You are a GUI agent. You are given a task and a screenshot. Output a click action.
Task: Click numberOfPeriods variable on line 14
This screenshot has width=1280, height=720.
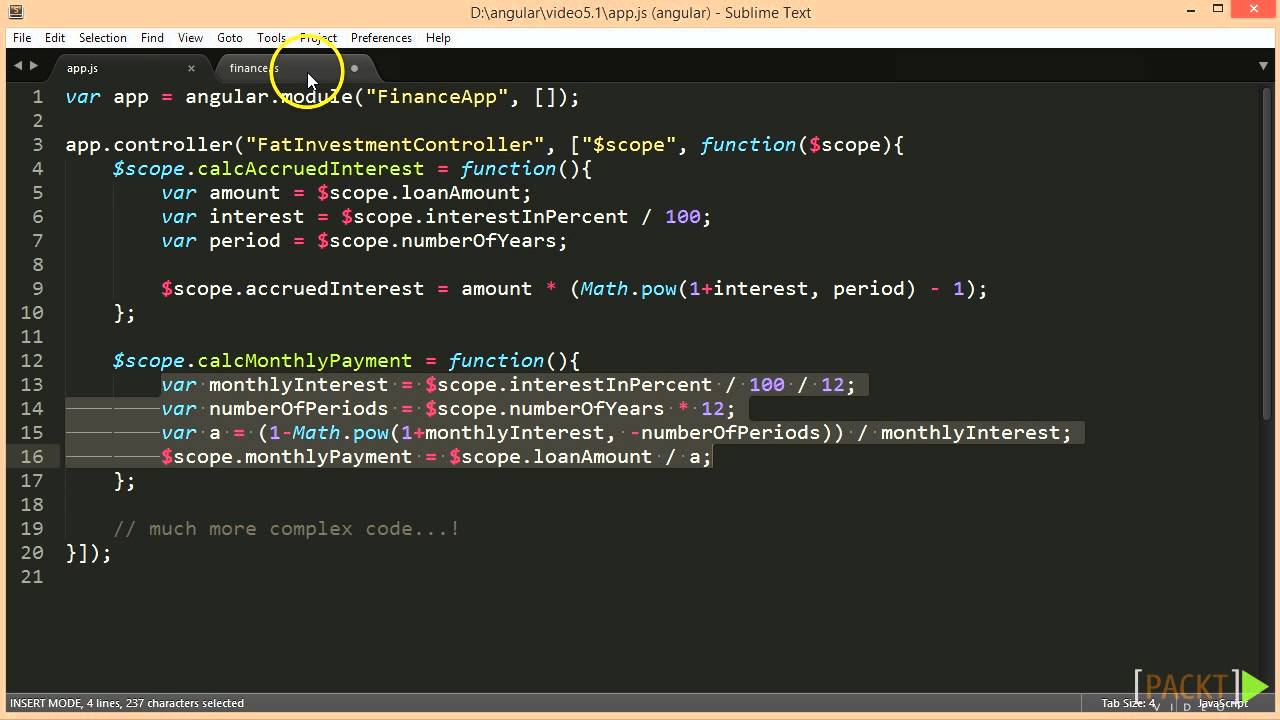pos(299,409)
